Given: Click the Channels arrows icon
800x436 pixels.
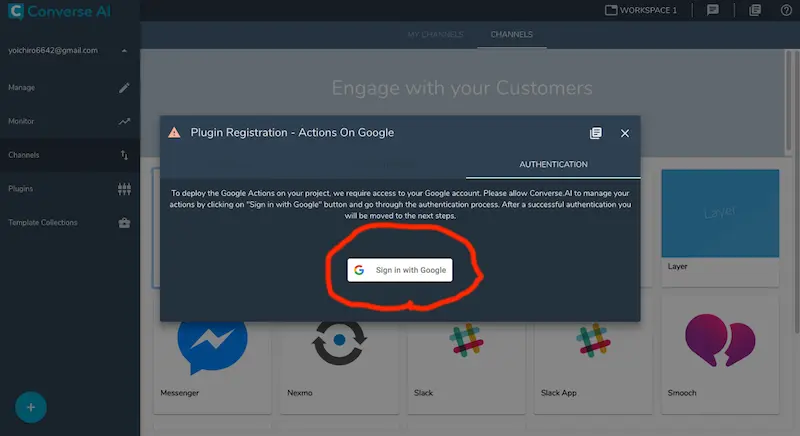Looking at the screenshot, I should click(124, 155).
